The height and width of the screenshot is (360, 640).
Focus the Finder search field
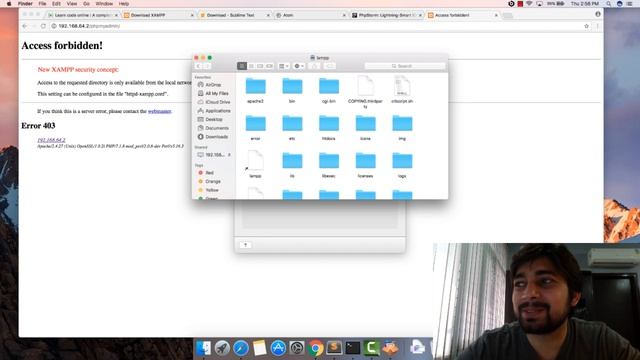pyautogui.click(x=404, y=66)
